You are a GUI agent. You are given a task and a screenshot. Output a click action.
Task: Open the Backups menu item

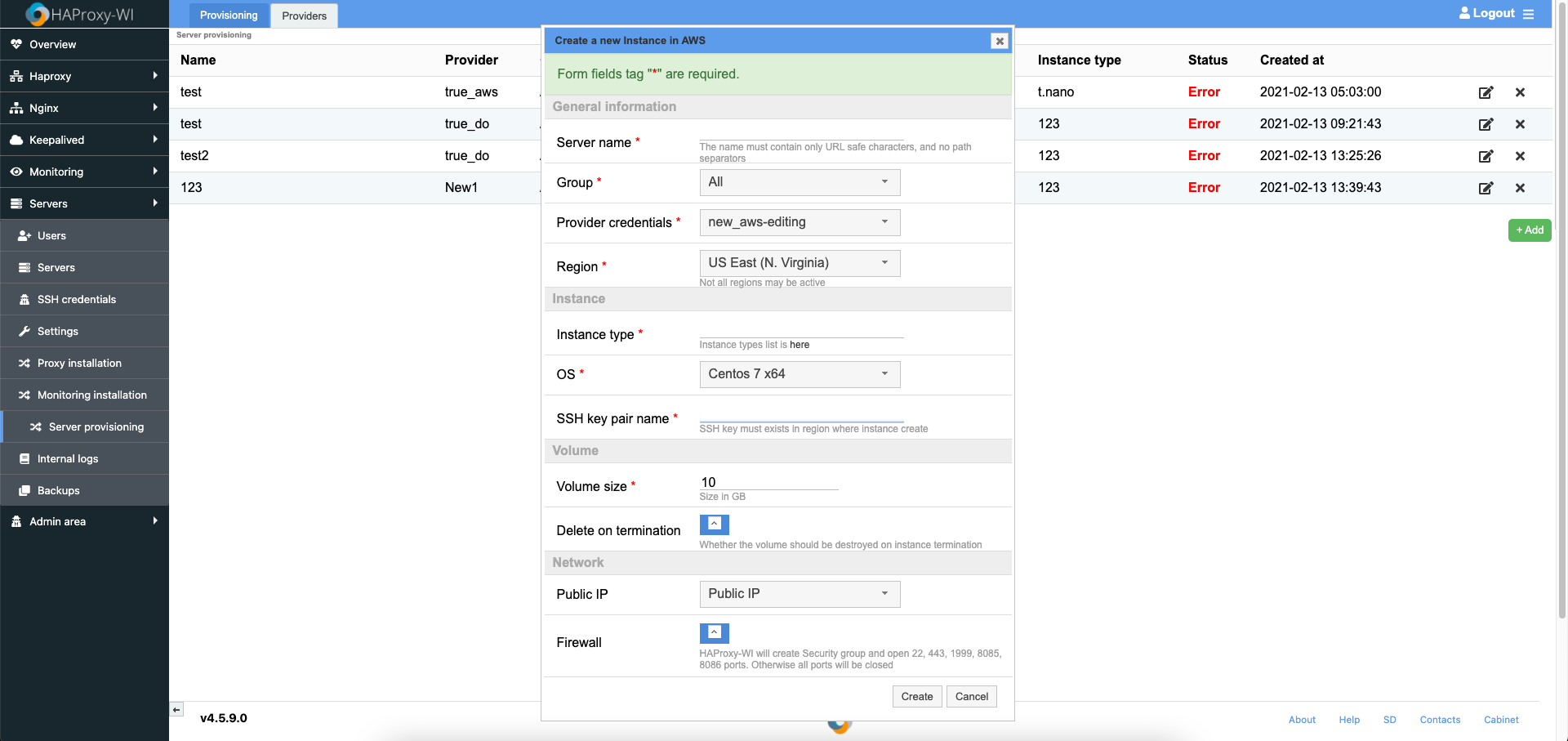(84, 490)
